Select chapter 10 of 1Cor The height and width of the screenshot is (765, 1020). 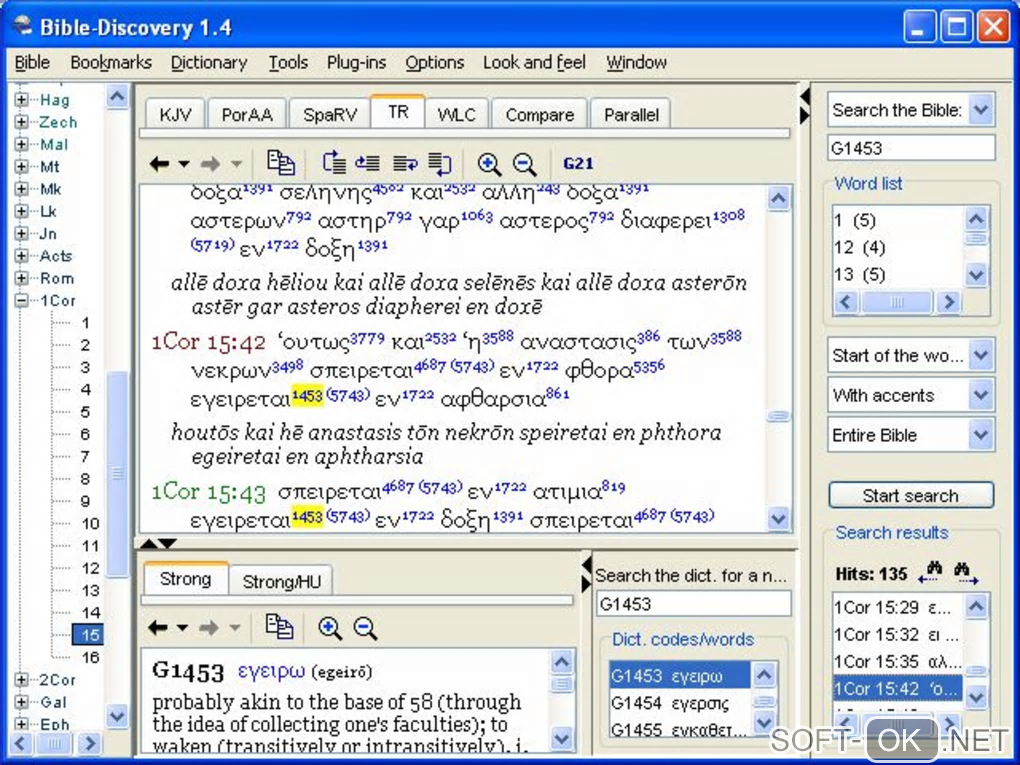point(90,524)
